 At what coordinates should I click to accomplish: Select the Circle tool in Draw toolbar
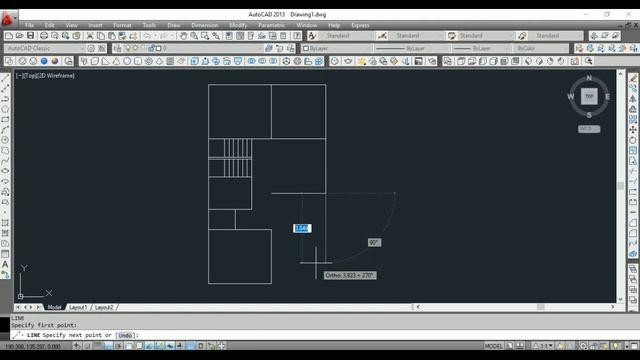pyautogui.click(x=5, y=140)
